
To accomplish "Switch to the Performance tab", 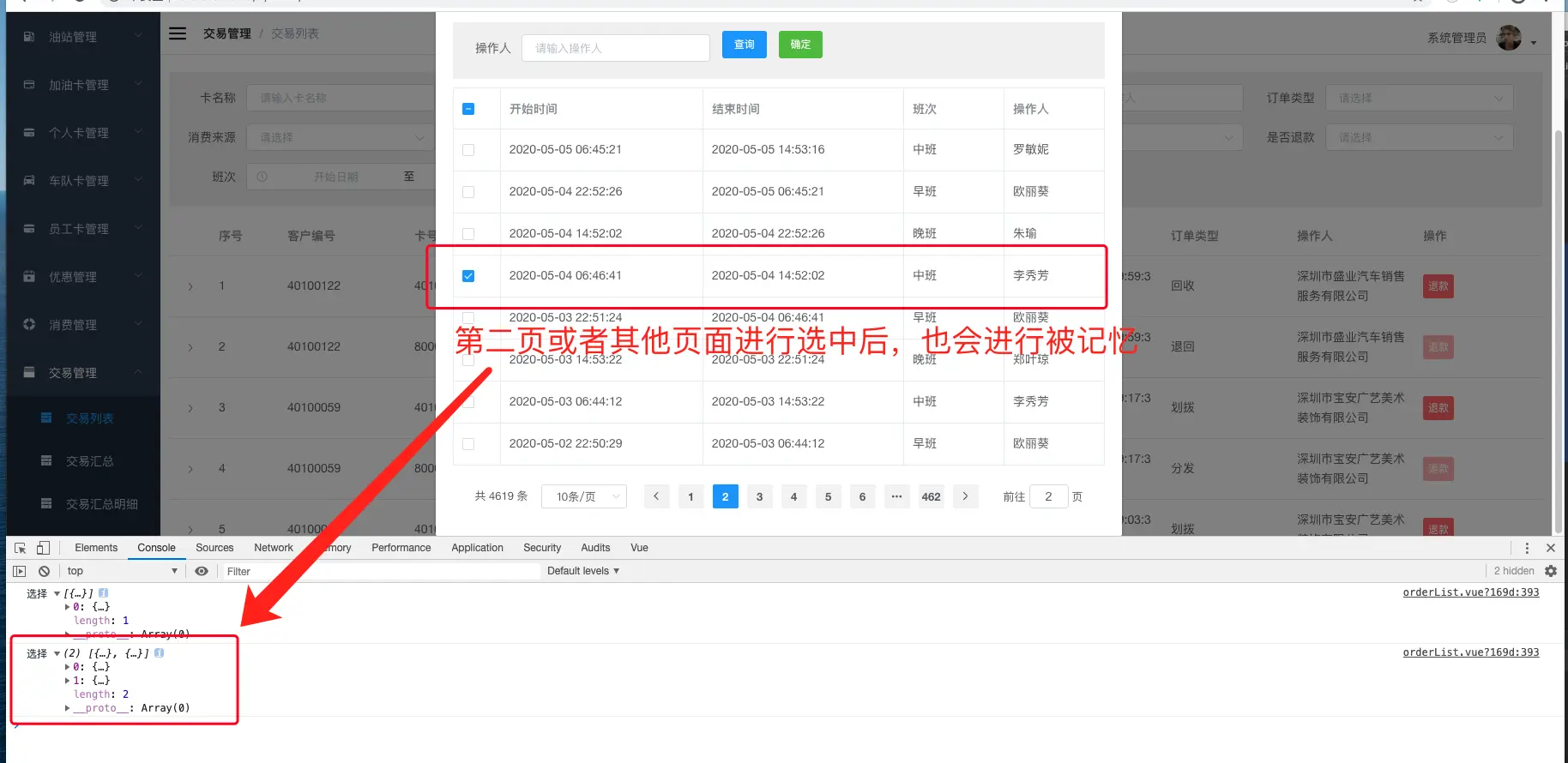I will coord(401,548).
